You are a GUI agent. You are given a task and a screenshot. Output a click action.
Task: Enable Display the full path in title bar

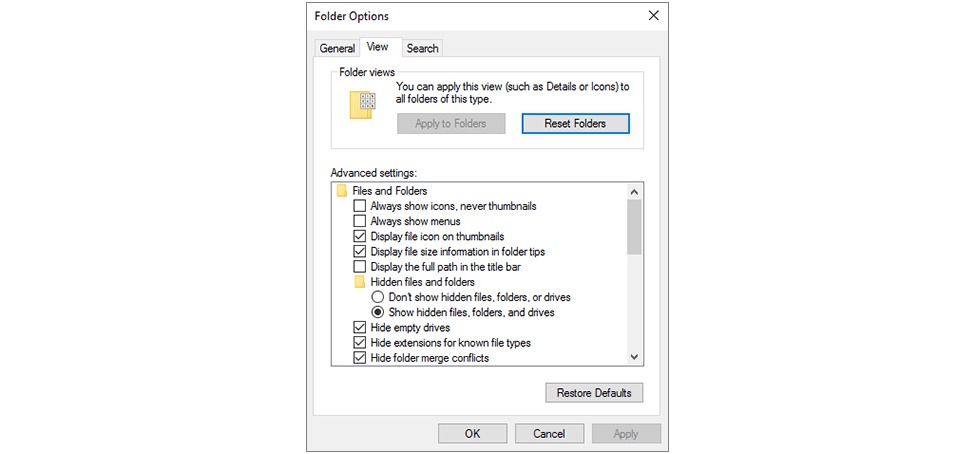(x=359, y=267)
